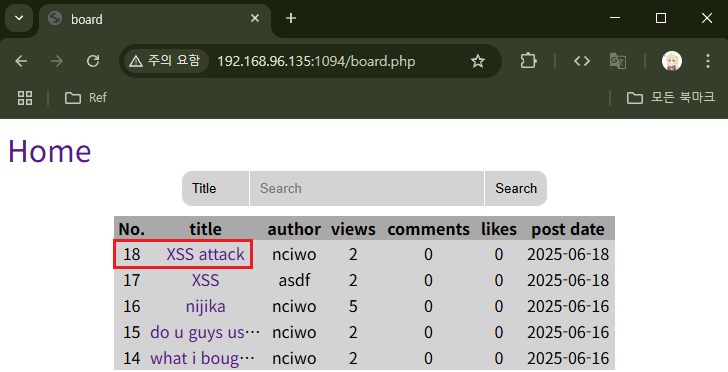Click author nciwo in row 18
728x372 pixels.
point(294,255)
